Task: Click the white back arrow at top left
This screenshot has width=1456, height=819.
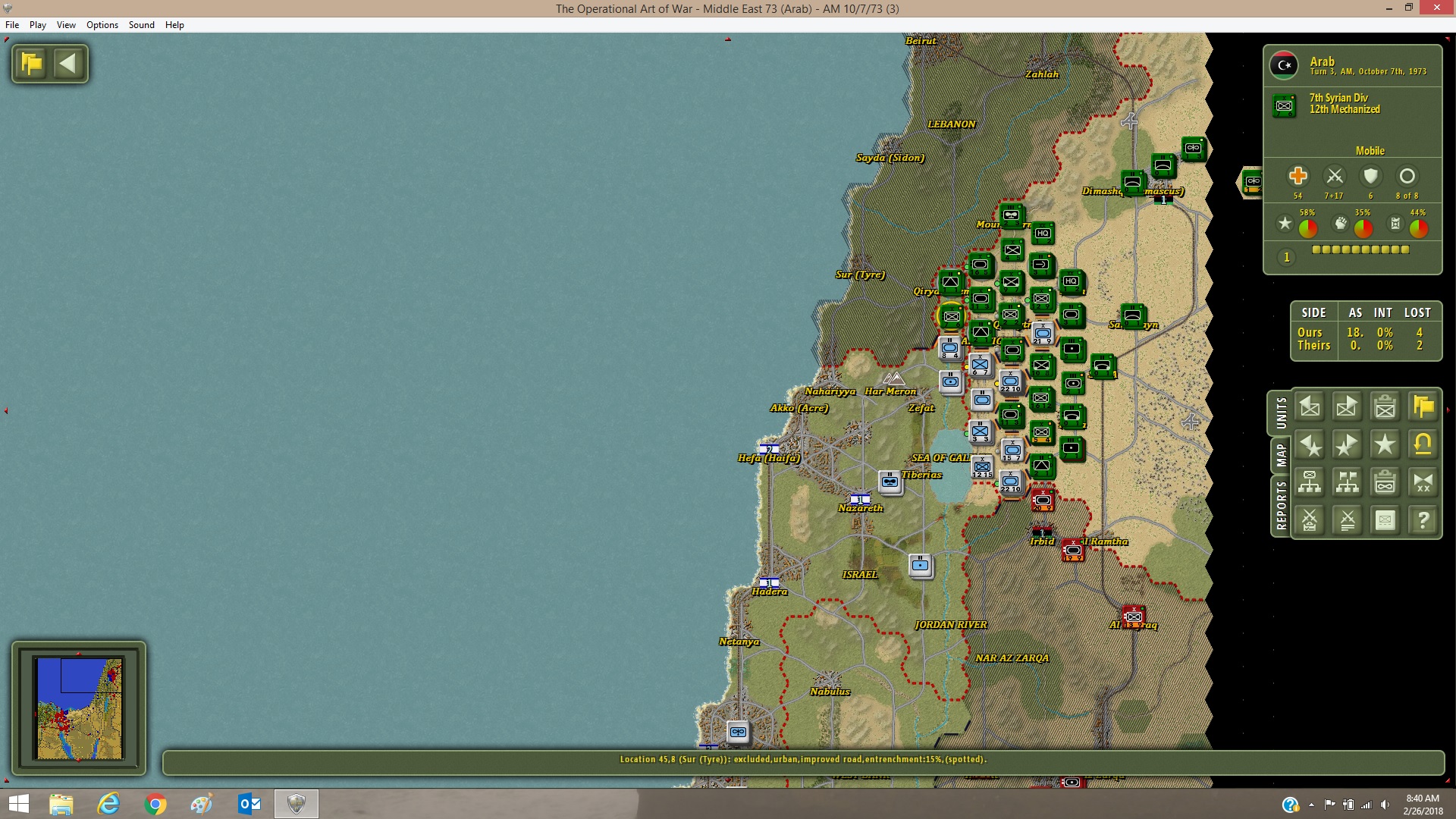Action: click(x=68, y=64)
